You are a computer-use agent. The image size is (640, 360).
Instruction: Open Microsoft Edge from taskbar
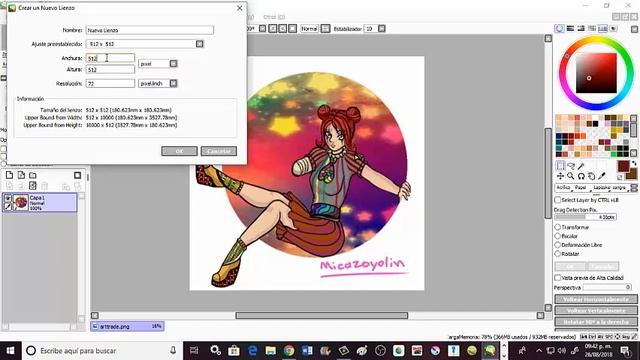click(252, 350)
